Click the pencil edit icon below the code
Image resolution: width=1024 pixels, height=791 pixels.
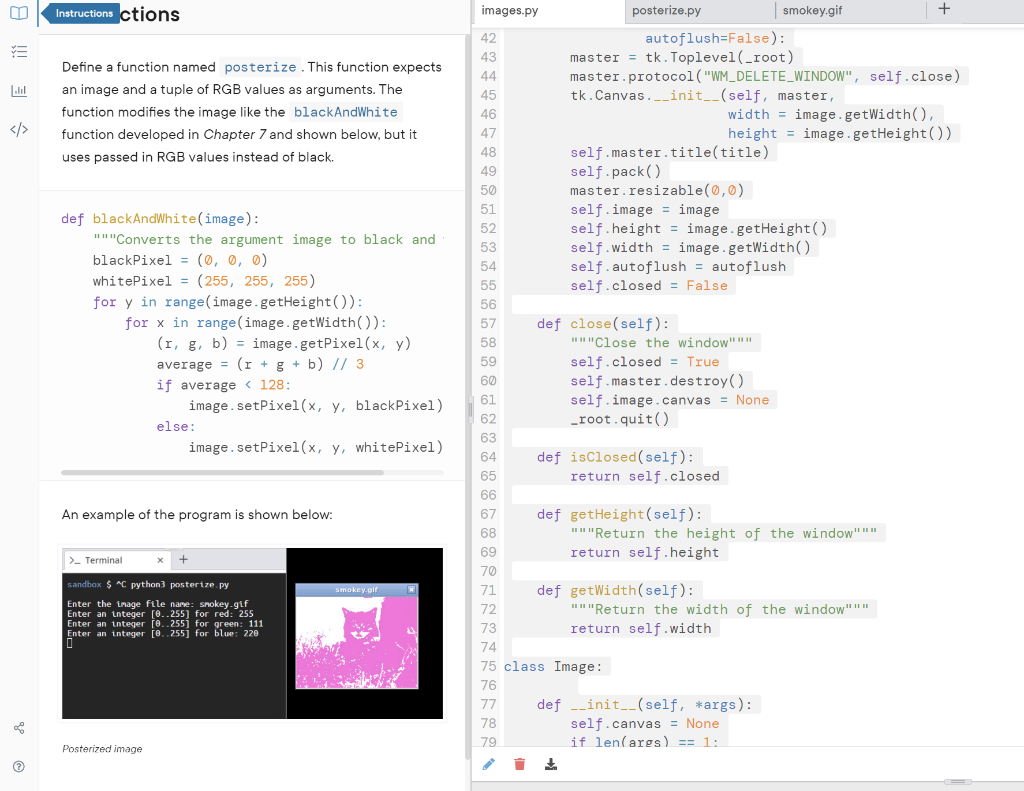(489, 764)
